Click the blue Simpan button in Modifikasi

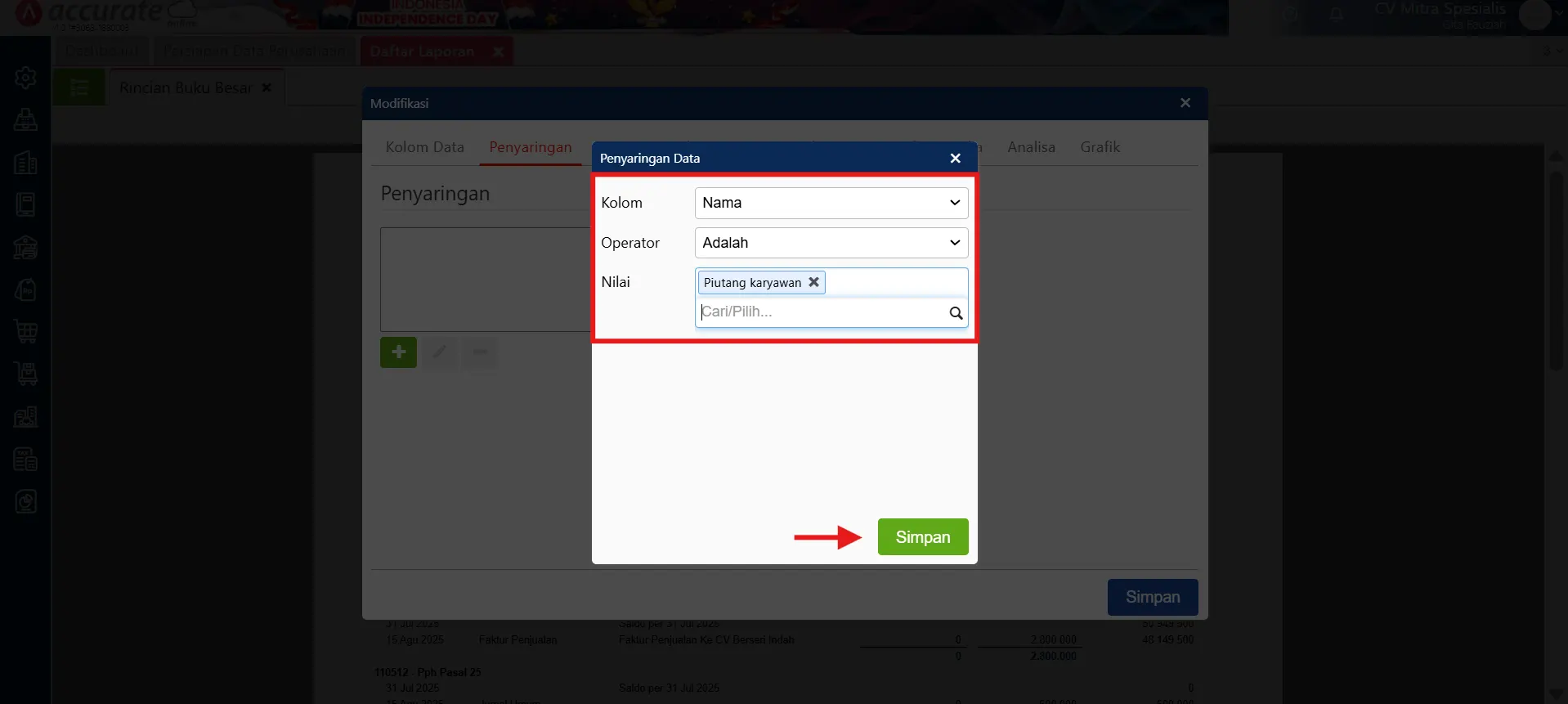(x=1152, y=598)
